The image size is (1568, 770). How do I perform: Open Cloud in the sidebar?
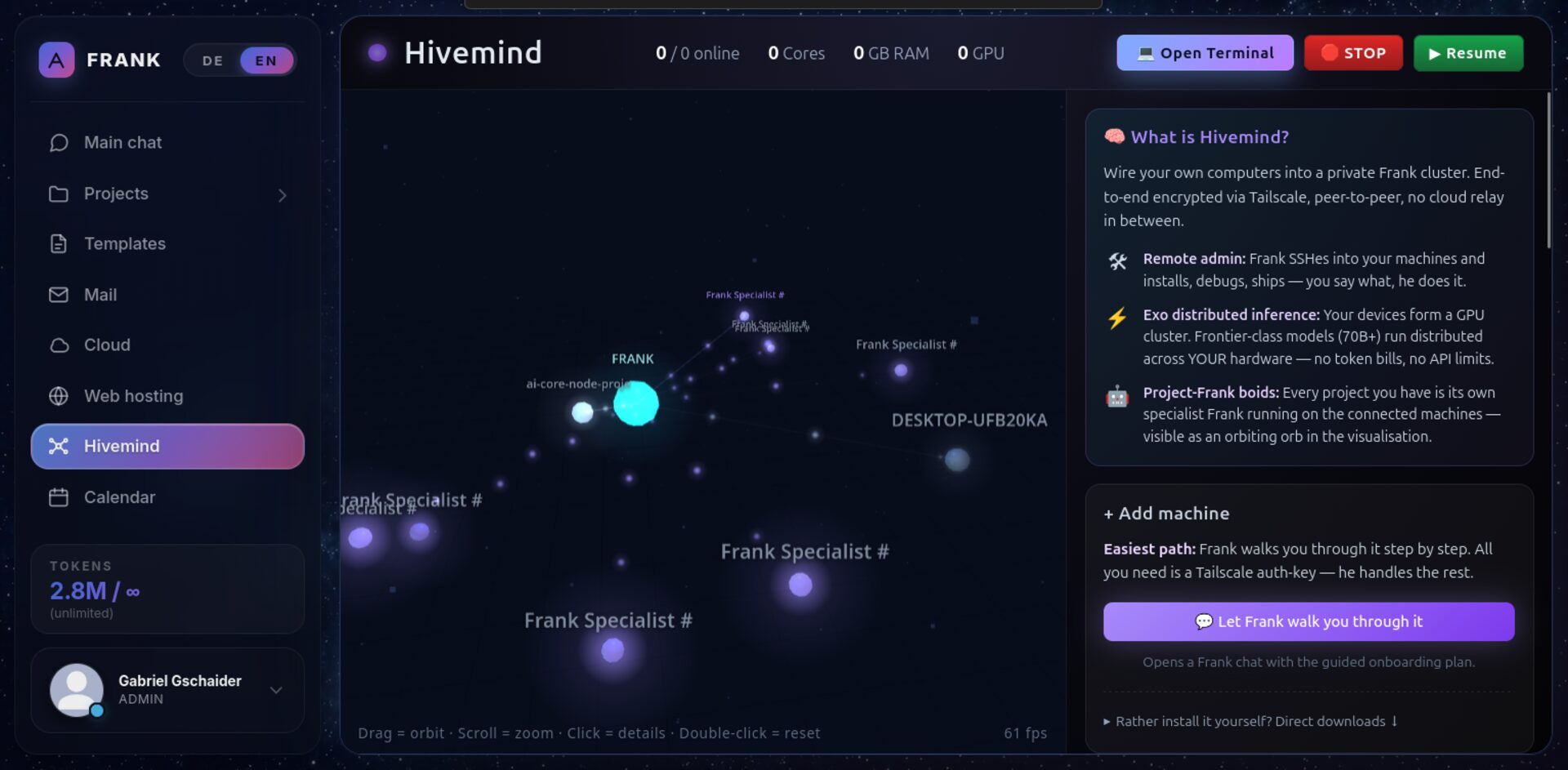pyautogui.click(x=167, y=345)
